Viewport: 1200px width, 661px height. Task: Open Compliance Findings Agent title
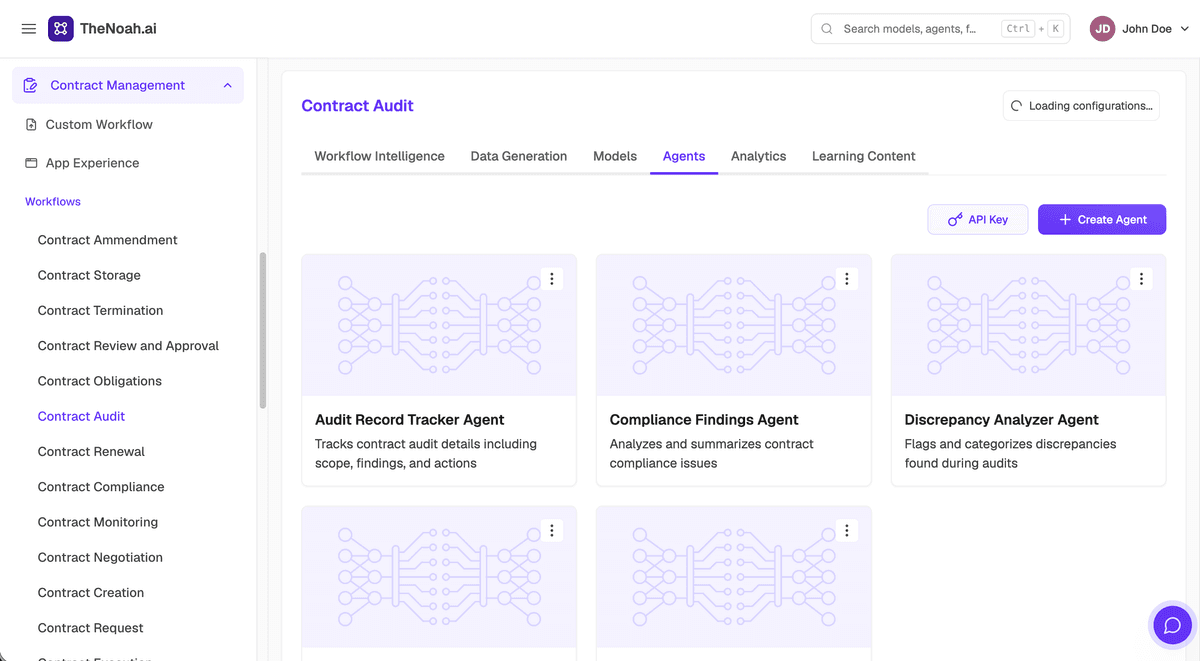pos(704,420)
